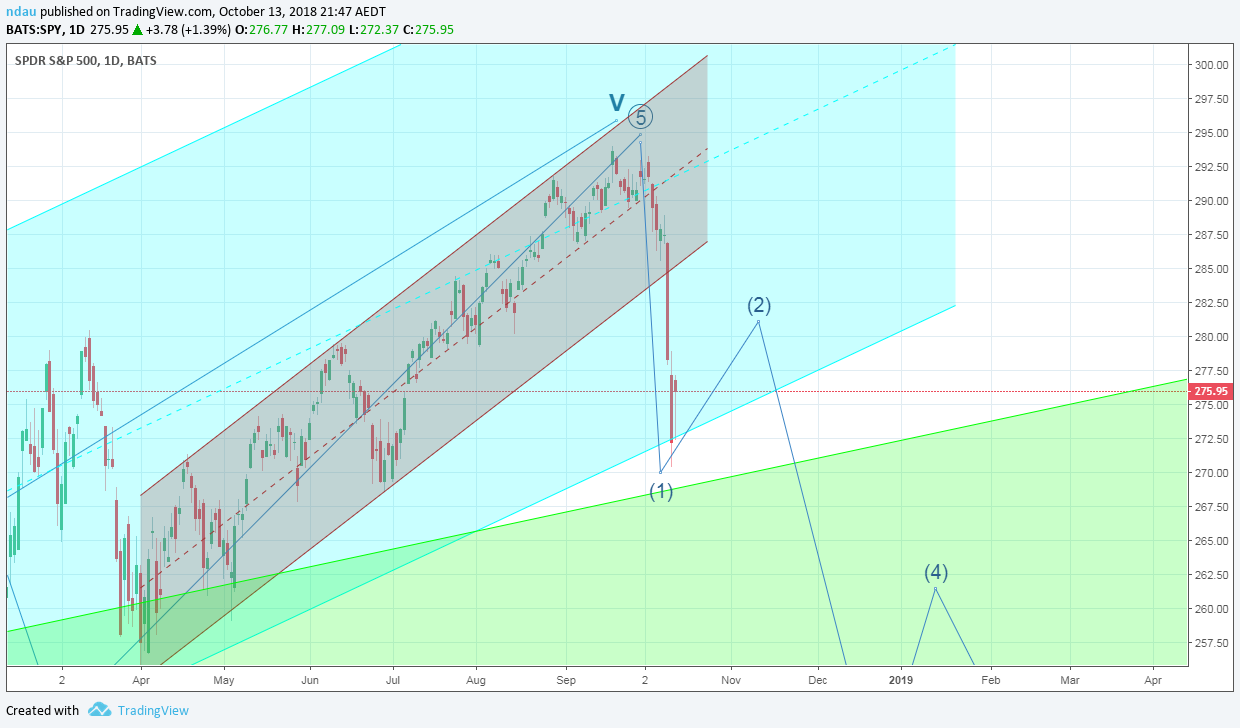Click the Jun time axis label
This screenshot has height=728, width=1240.
310,680
